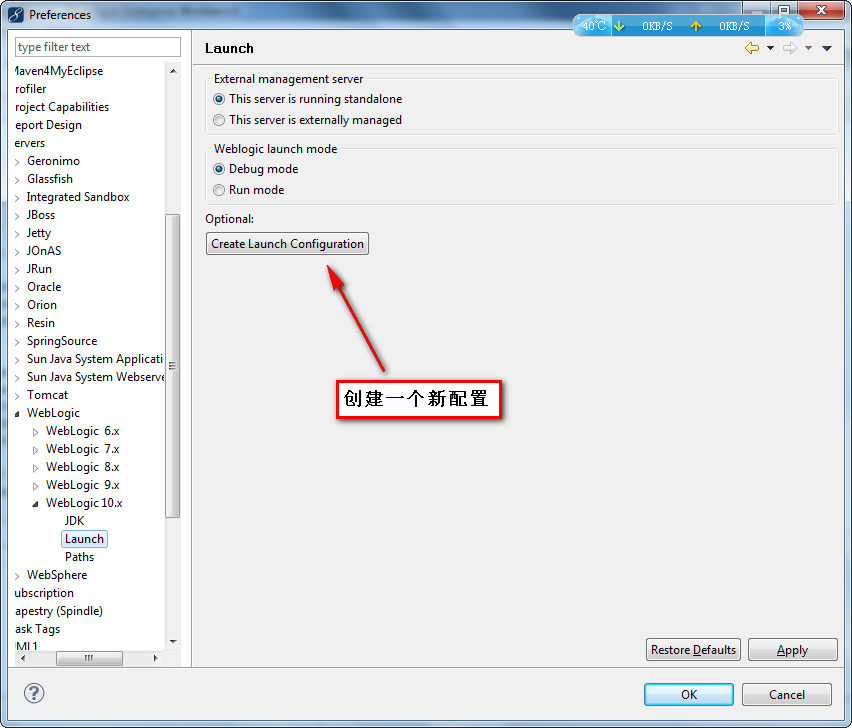The width and height of the screenshot is (852, 728).
Task: Expand the JBoss server node
Action: [17, 216]
